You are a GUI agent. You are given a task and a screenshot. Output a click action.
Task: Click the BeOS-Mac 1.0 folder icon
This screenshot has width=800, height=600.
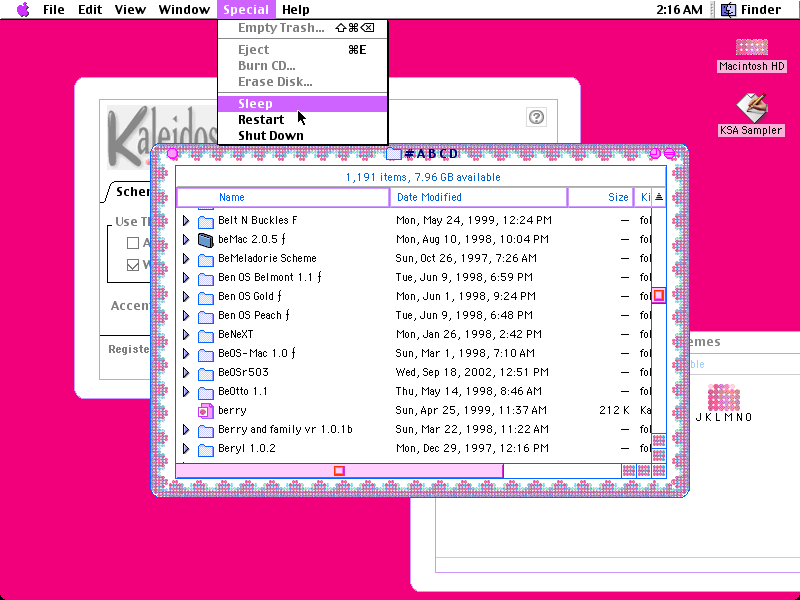pyautogui.click(x=206, y=354)
